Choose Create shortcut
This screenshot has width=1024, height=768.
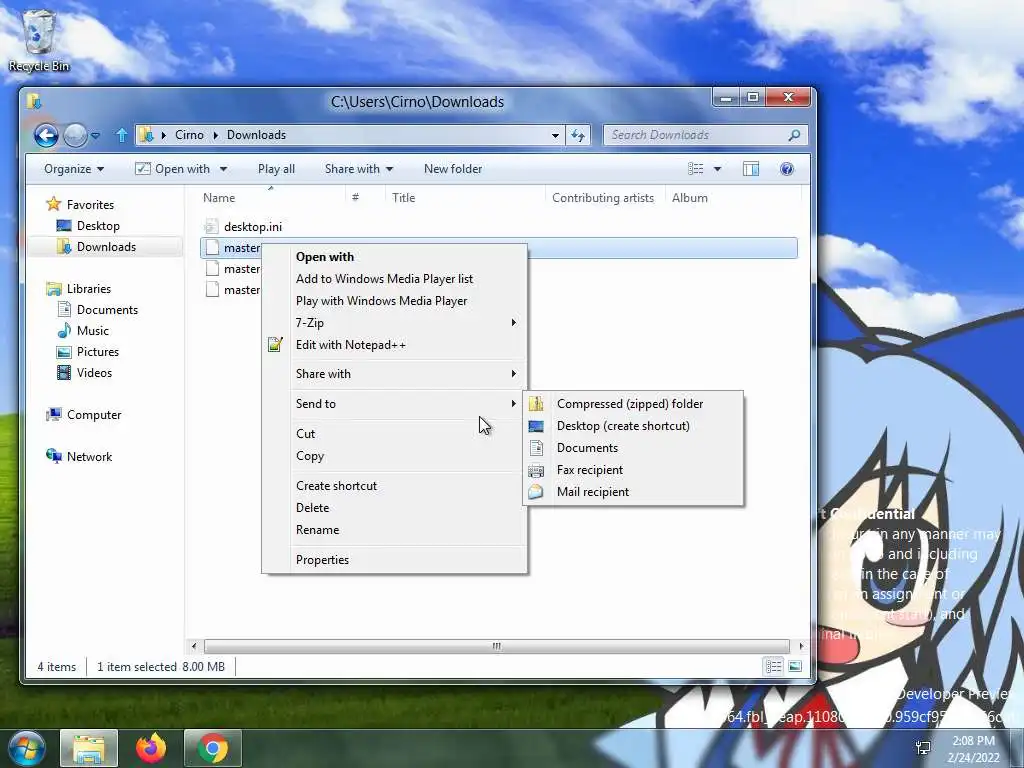coord(336,486)
